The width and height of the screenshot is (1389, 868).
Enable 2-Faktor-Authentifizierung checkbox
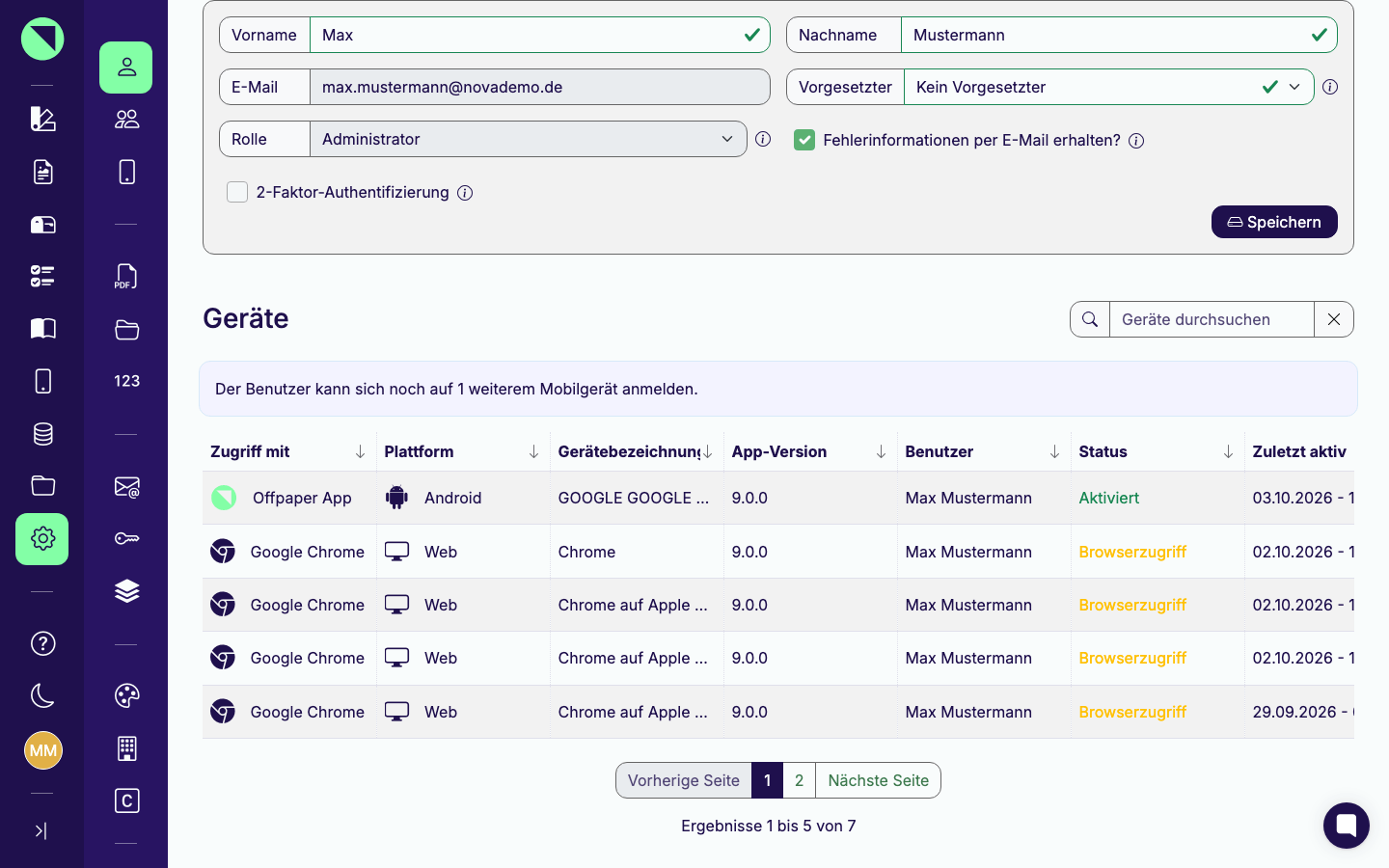(237, 192)
